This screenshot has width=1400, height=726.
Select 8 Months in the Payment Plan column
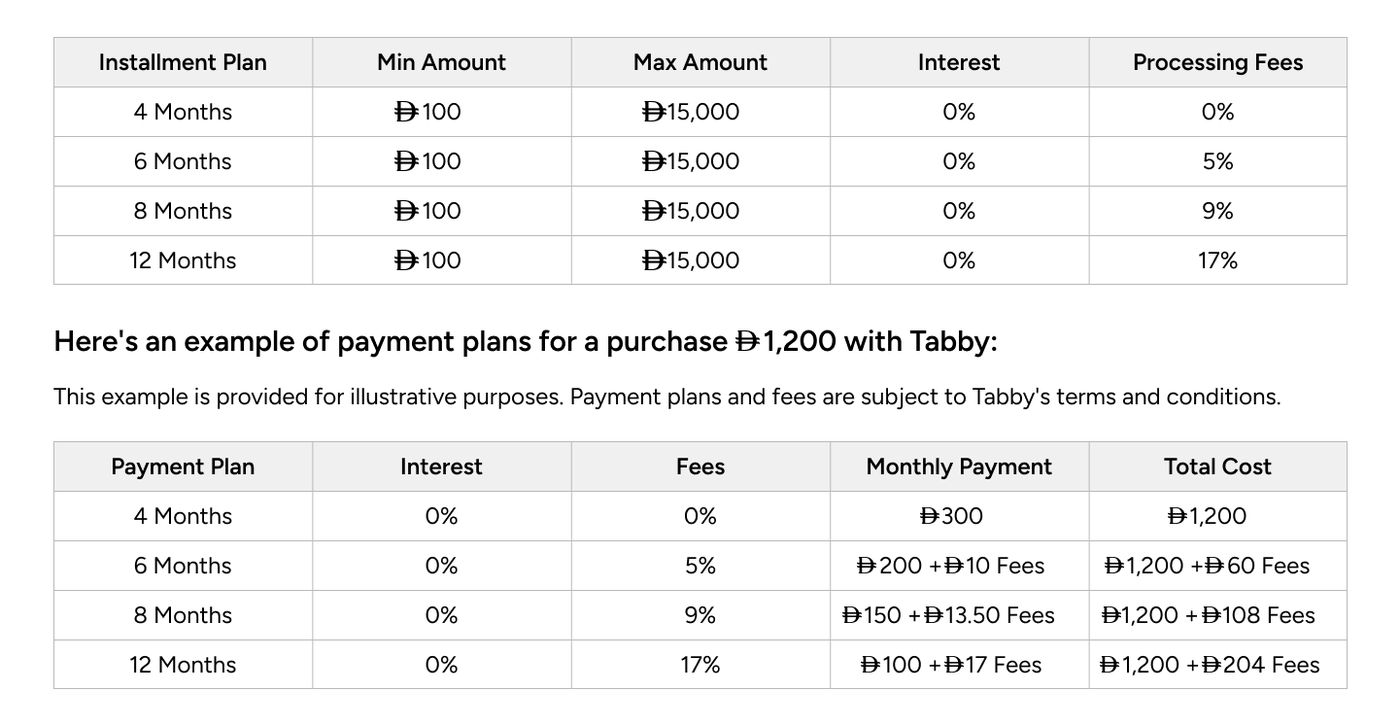point(183,615)
